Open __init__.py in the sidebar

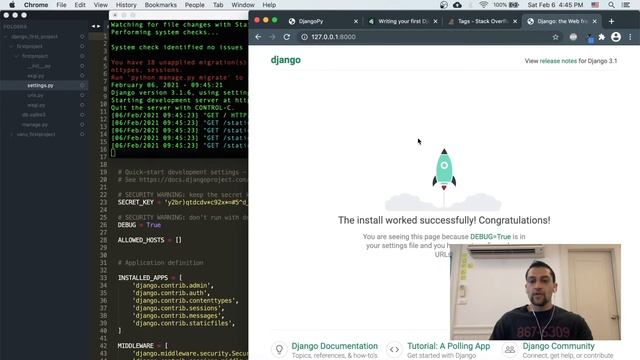39,66
